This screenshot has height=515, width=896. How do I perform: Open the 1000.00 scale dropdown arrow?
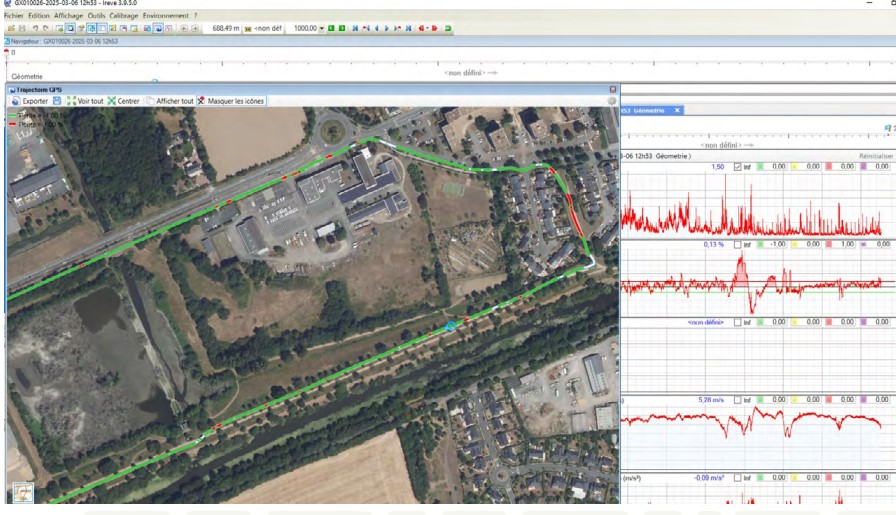click(x=322, y=28)
